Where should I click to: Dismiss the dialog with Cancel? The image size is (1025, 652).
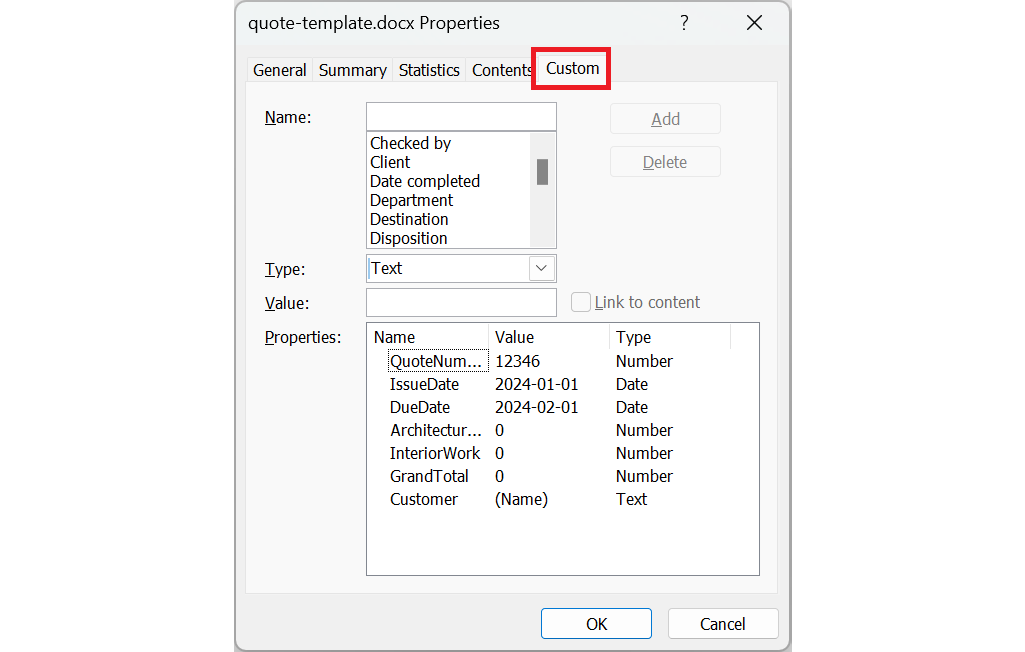723,623
